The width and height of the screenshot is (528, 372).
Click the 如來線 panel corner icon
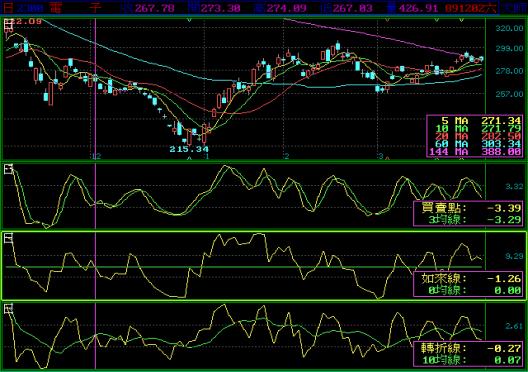tap(8, 238)
